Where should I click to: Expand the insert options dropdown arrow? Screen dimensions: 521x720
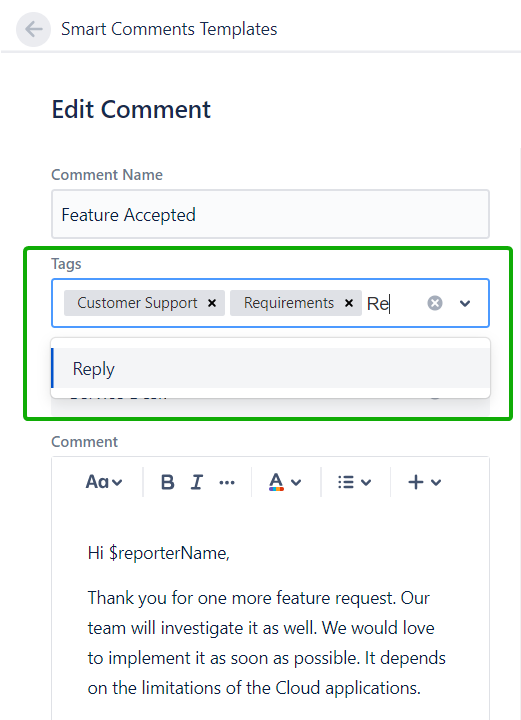(x=436, y=482)
